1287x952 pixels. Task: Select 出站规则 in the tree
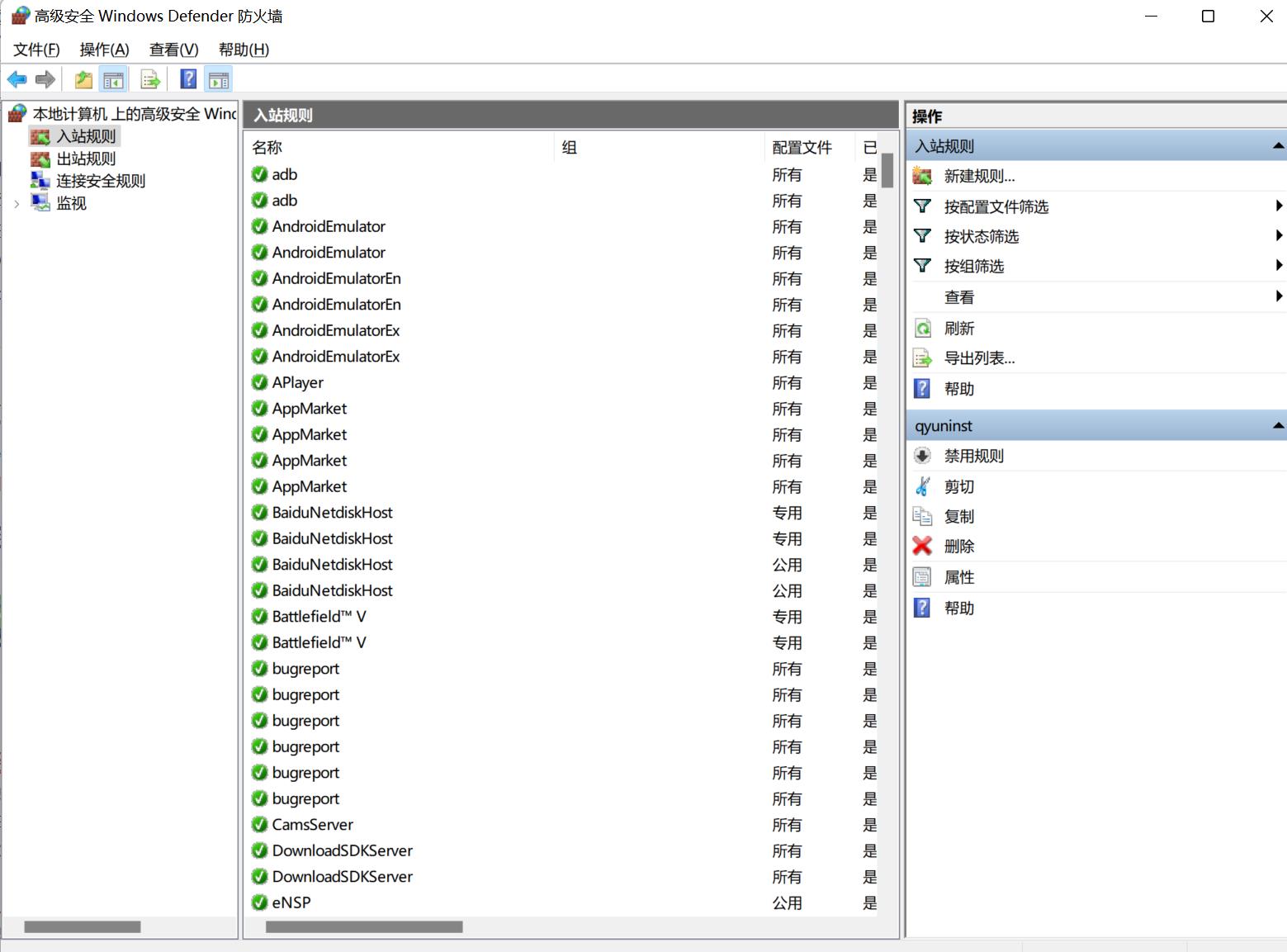coord(86,159)
